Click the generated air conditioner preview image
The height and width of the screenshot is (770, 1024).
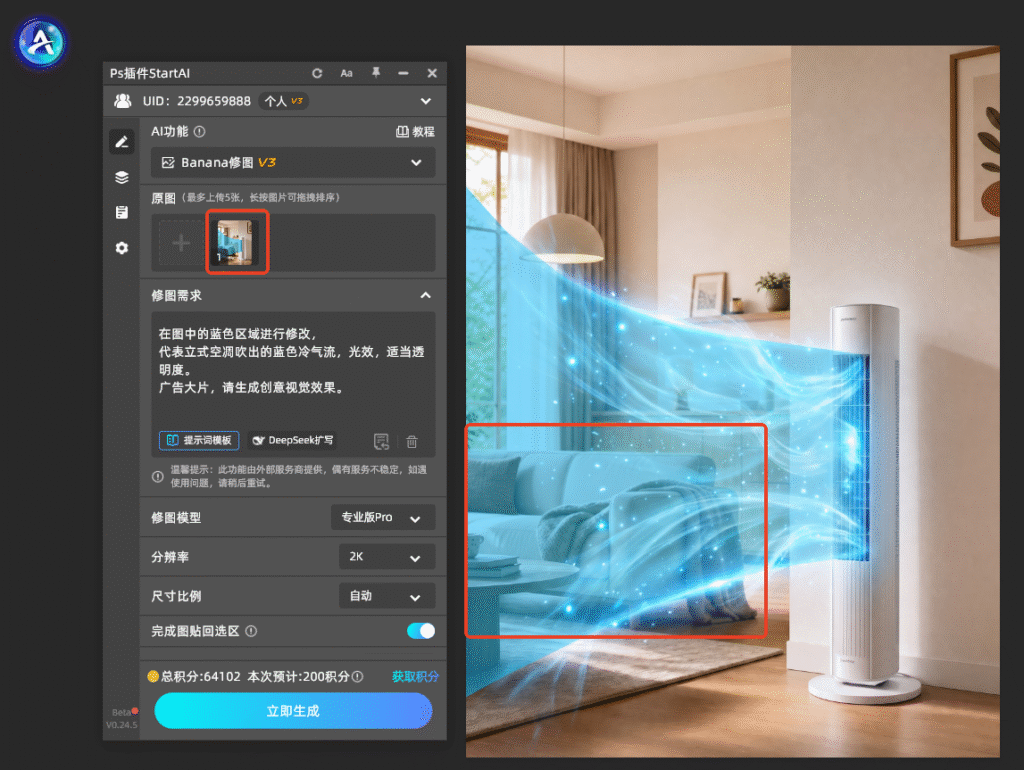[x=732, y=401]
